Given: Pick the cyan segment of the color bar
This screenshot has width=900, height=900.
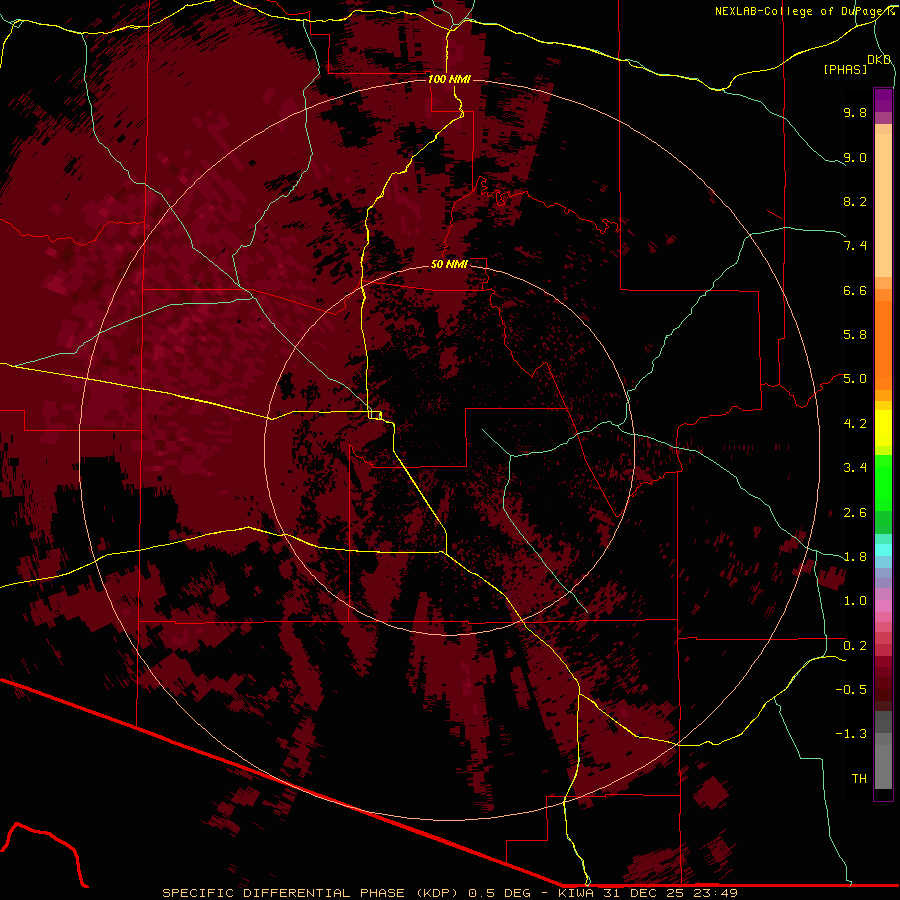Looking at the screenshot, I should pyautogui.click(x=883, y=550).
